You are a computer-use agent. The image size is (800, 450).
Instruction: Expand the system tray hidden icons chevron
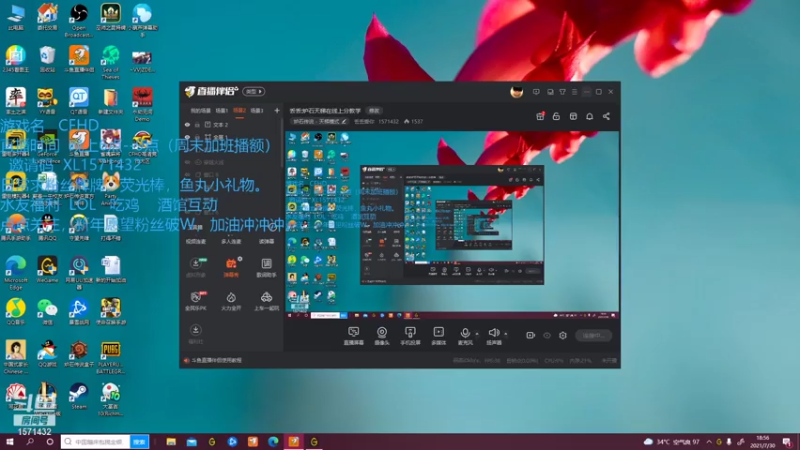pos(709,441)
